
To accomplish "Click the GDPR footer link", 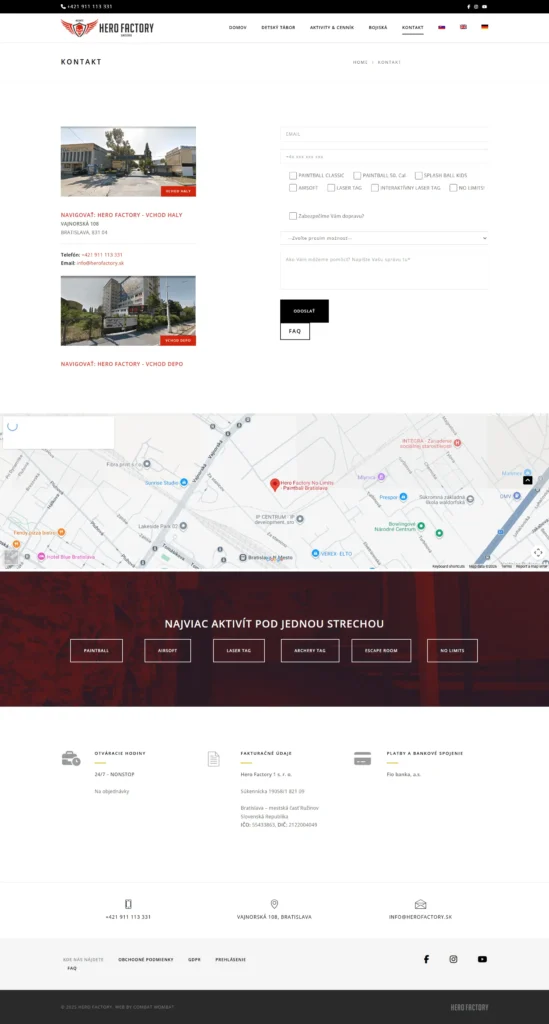I will click(195, 959).
